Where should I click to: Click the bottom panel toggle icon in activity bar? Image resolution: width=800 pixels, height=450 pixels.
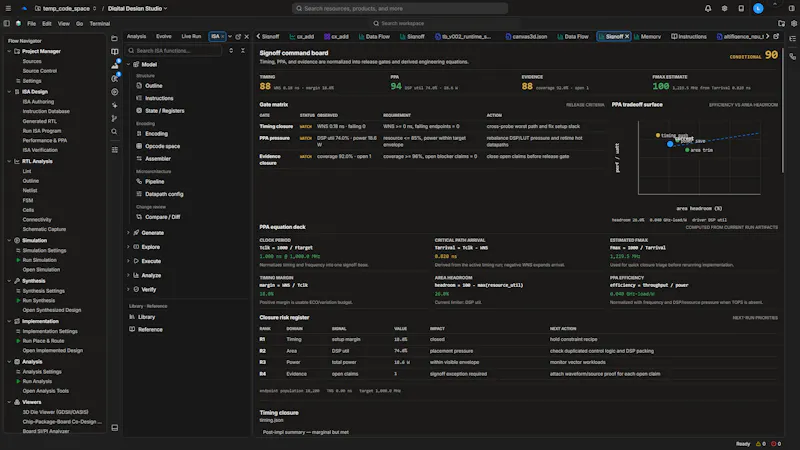pos(114,428)
